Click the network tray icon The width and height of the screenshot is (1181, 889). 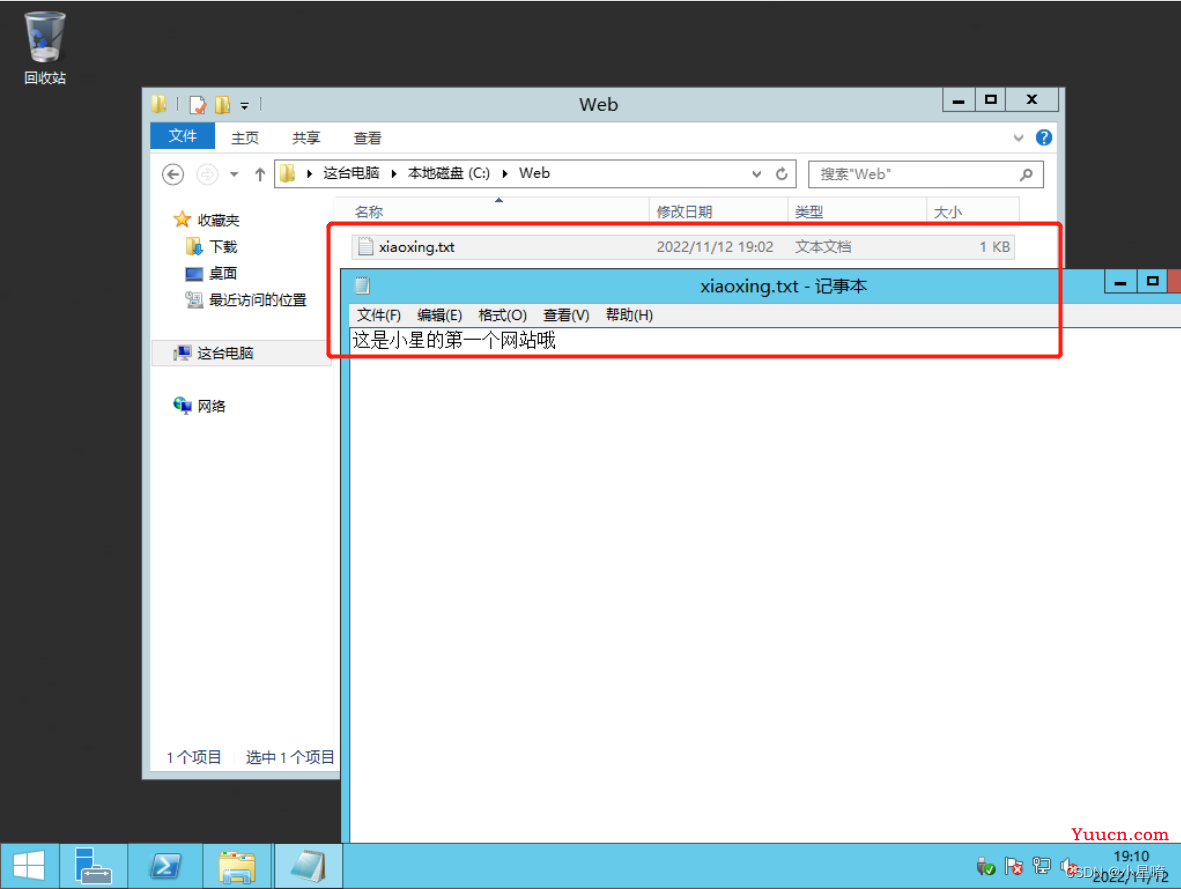point(1042,866)
